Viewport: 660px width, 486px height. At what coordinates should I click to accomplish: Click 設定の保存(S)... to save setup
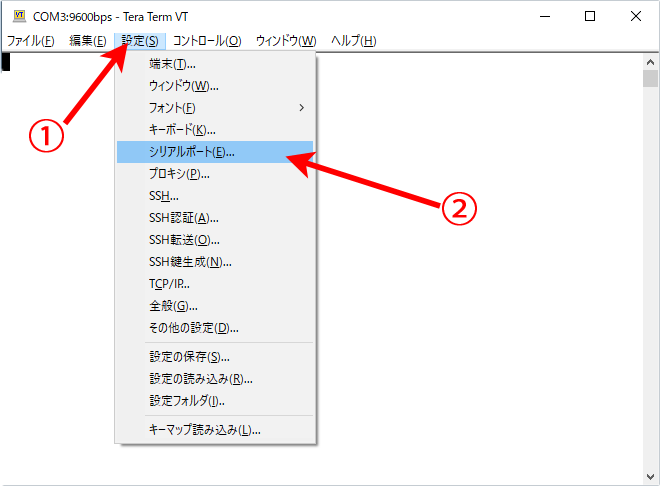pos(189,357)
